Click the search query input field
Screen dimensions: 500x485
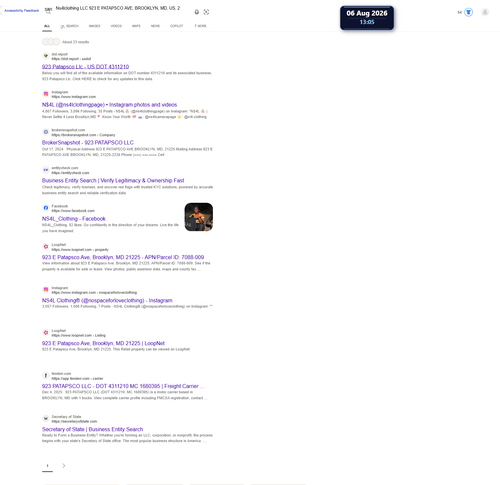pyautogui.click(x=118, y=8)
